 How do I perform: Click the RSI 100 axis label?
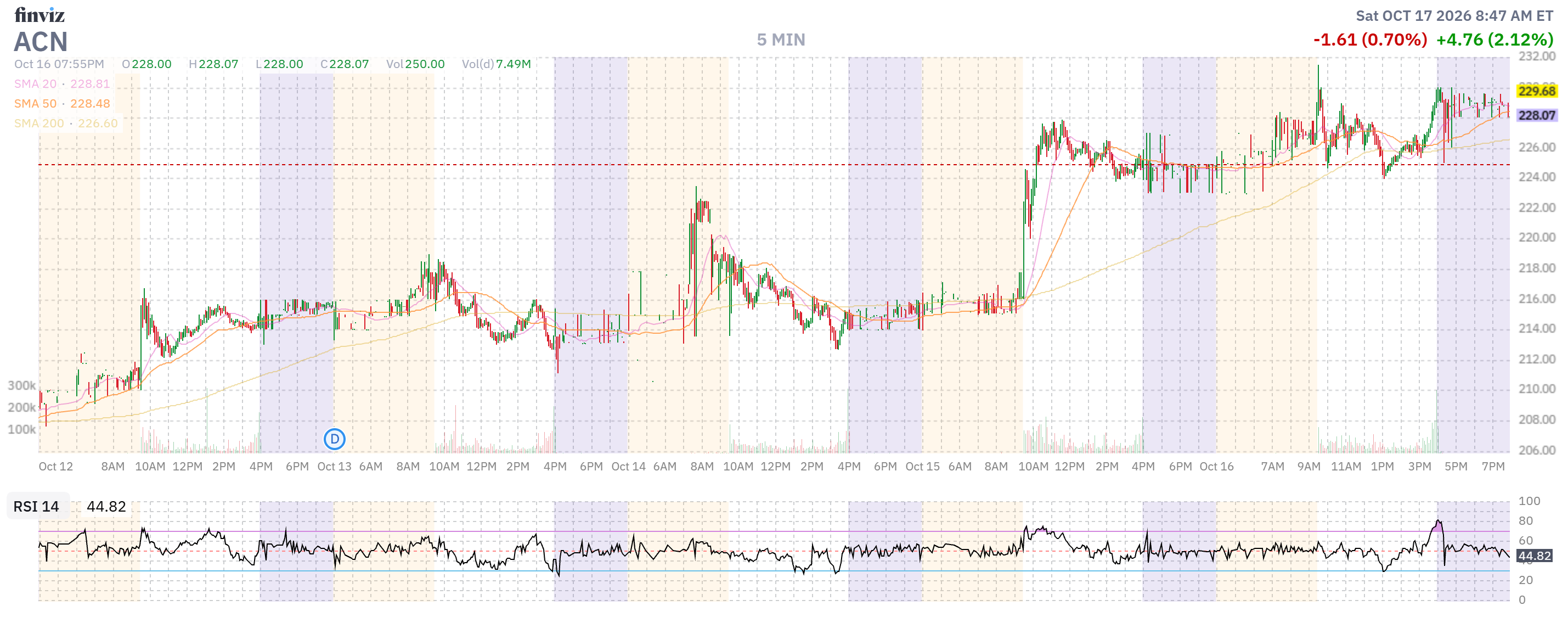[x=1529, y=501]
